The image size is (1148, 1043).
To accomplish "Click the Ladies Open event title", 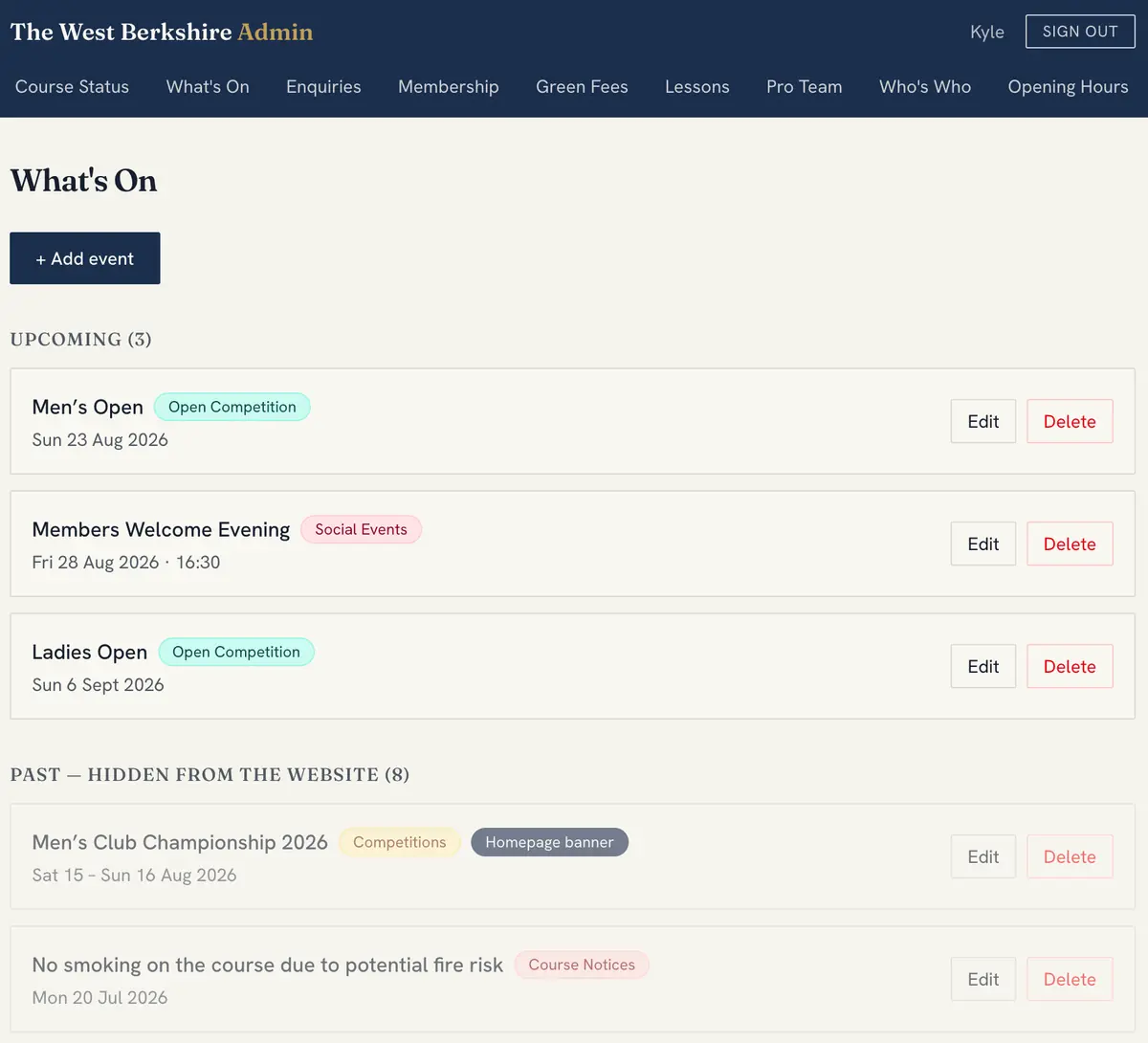I will click(x=90, y=652).
